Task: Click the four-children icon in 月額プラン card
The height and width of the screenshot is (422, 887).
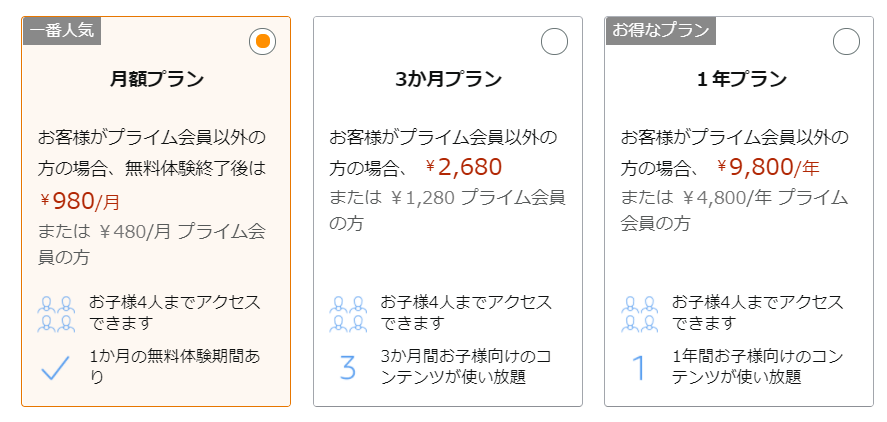Action: pos(56,313)
